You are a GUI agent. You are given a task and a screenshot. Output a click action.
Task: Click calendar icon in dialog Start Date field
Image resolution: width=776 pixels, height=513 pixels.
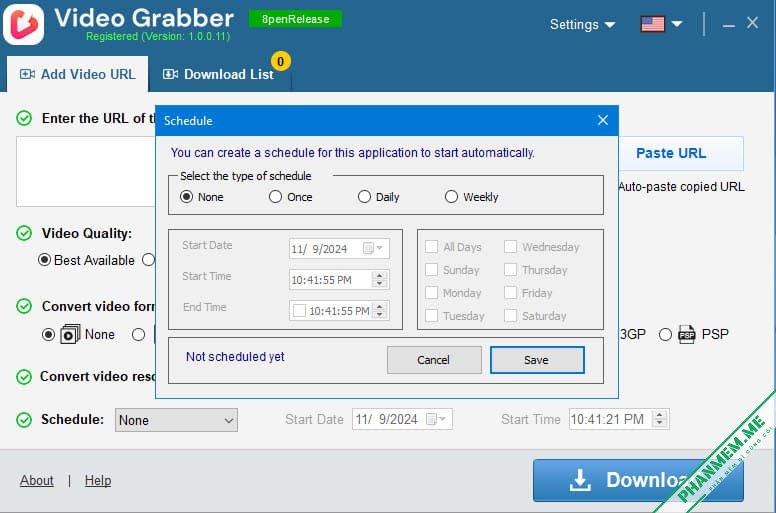(368, 248)
